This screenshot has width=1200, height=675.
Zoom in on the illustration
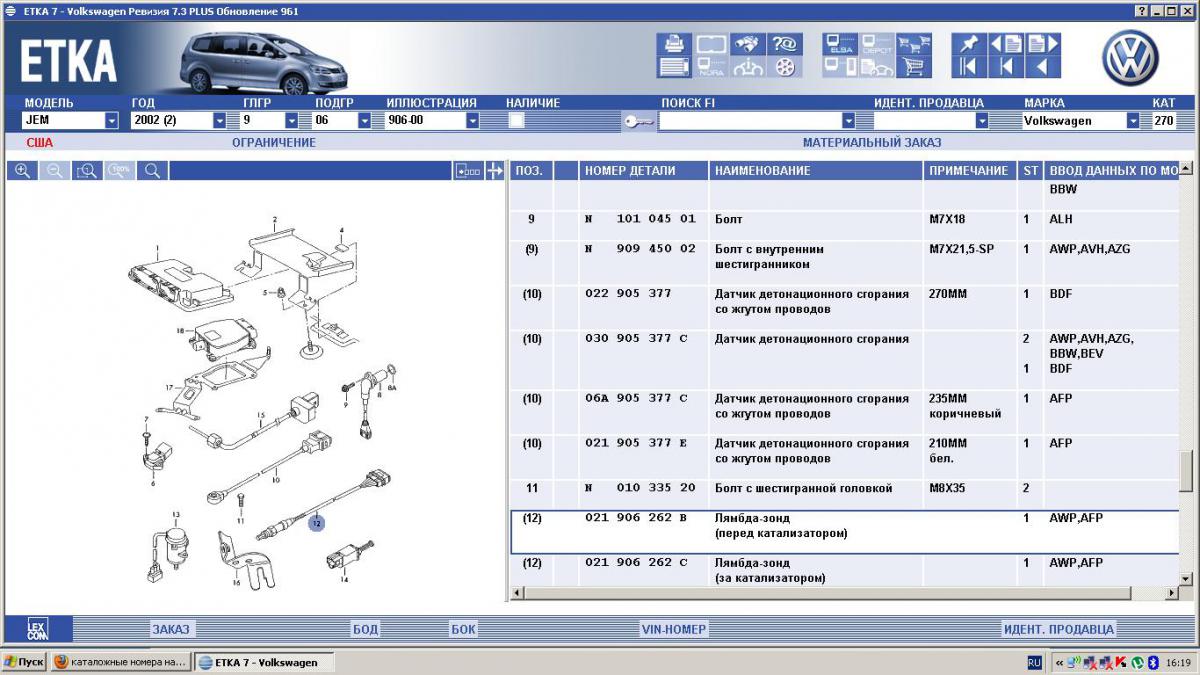tap(22, 171)
